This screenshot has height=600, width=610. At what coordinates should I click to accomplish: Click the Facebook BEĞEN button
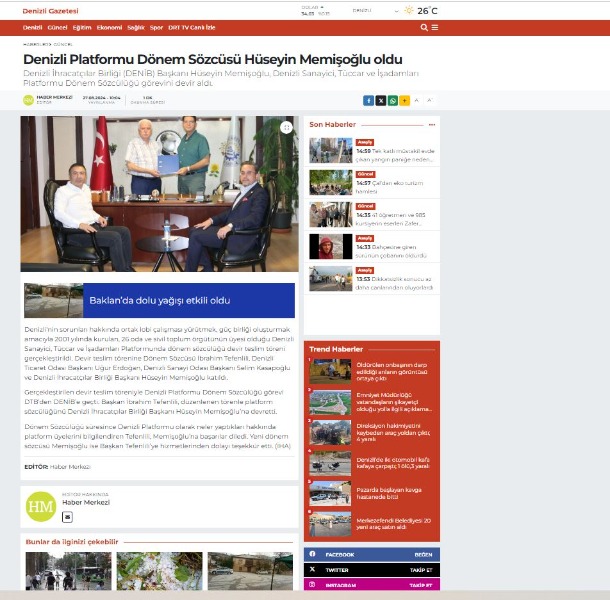click(423, 553)
